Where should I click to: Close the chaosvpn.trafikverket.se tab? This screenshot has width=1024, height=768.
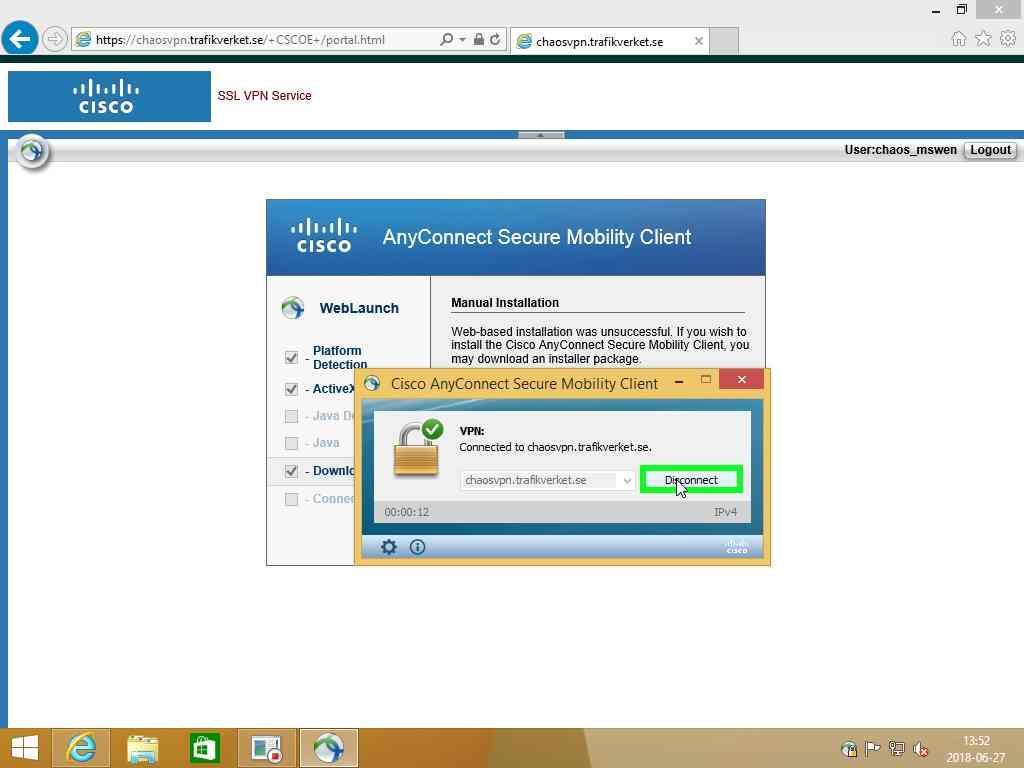point(699,41)
